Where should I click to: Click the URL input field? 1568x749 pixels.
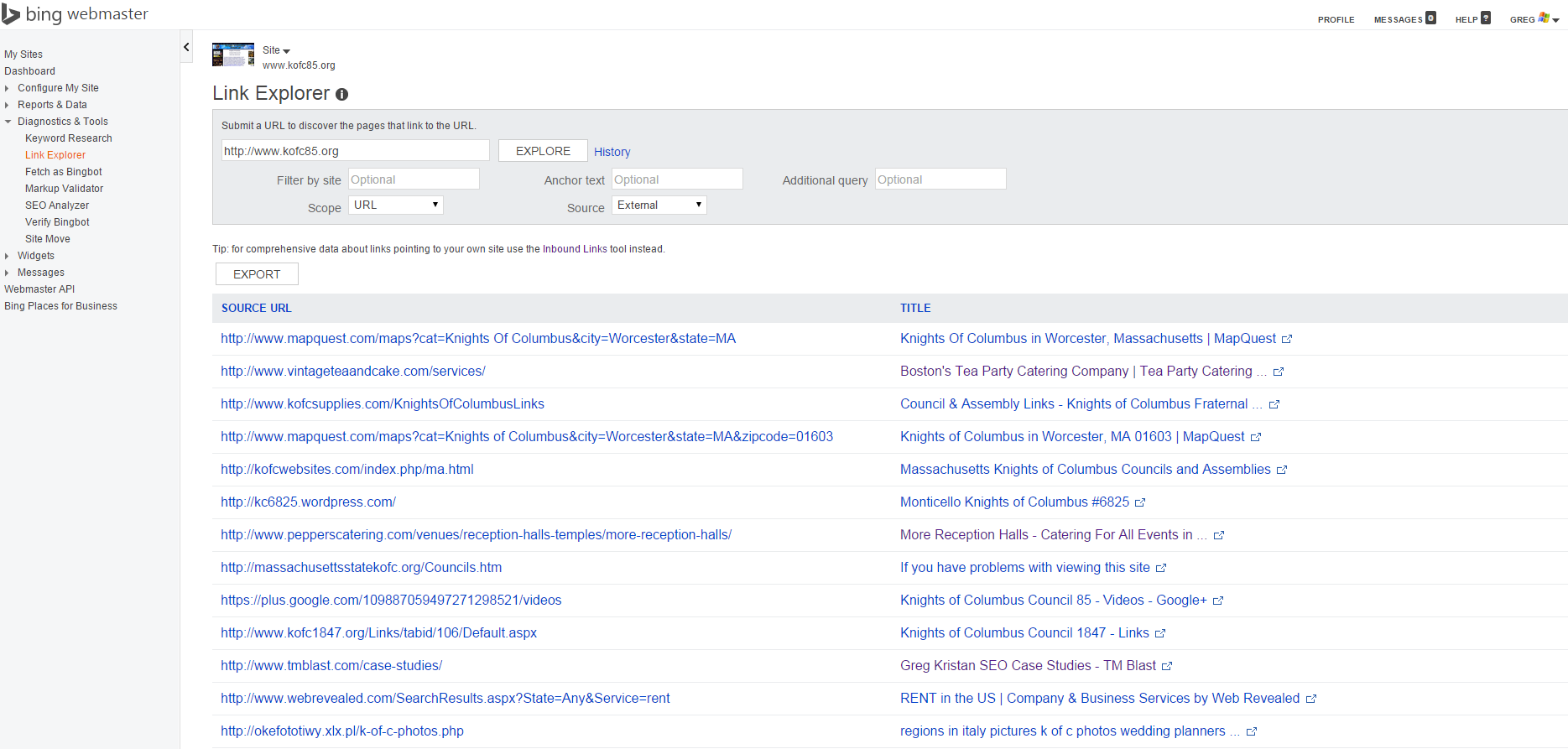[355, 151]
